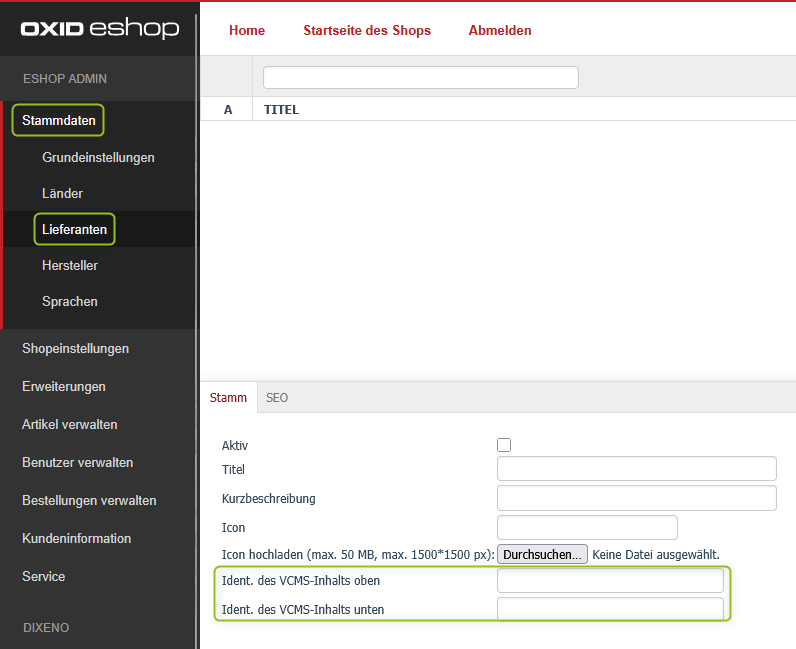Open Sprachen in the sidebar
The width and height of the screenshot is (796, 649).
[70, 302]
